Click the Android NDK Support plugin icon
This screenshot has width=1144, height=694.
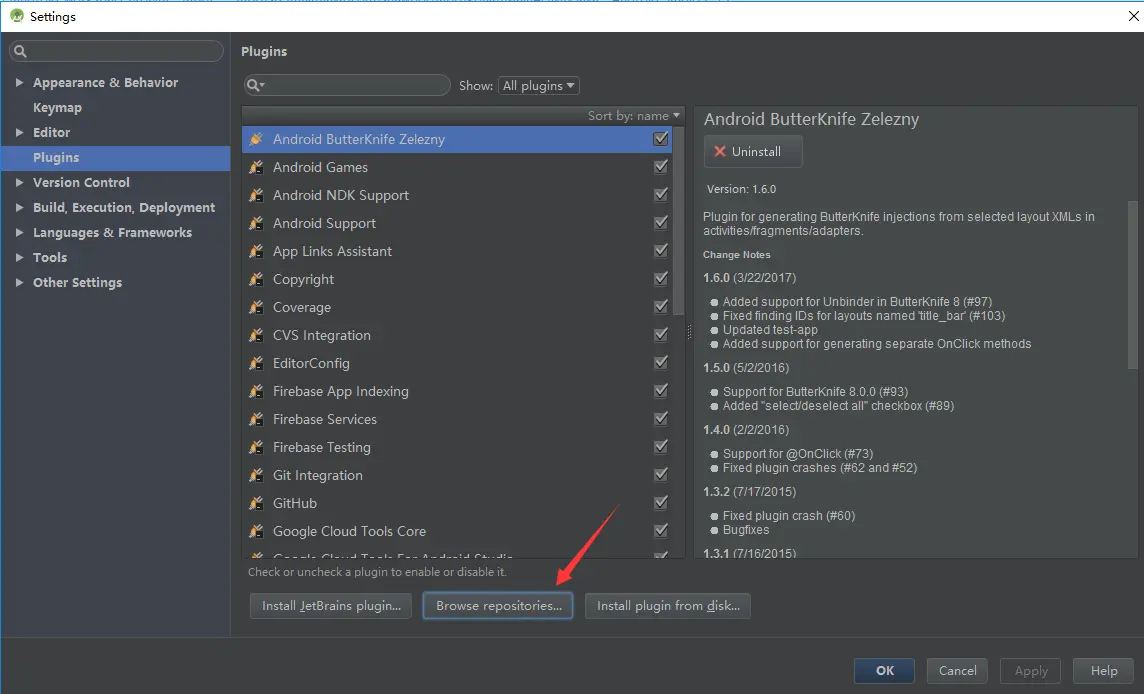tap(256, 195)
